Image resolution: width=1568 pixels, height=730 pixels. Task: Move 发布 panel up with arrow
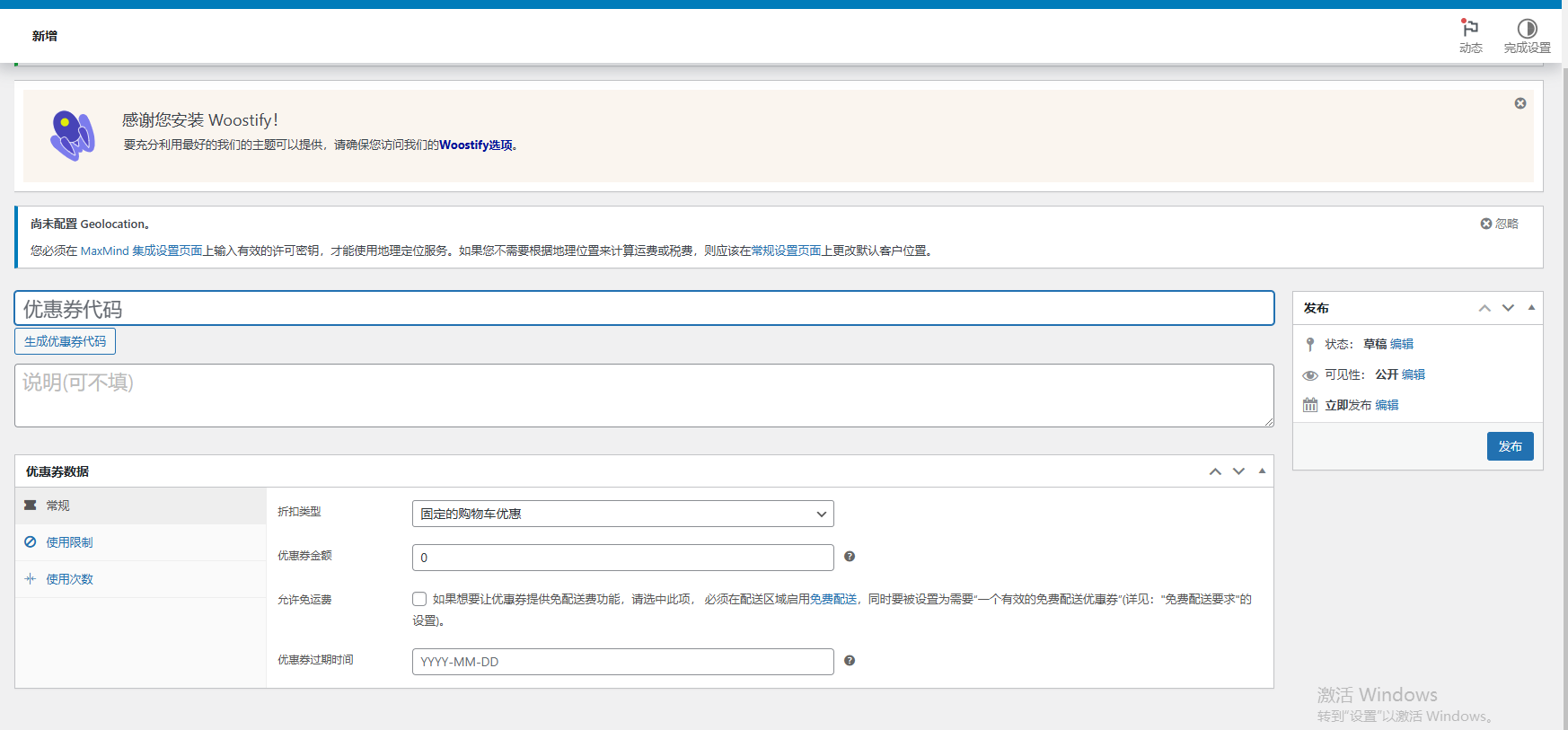(x=1484, y=308)
